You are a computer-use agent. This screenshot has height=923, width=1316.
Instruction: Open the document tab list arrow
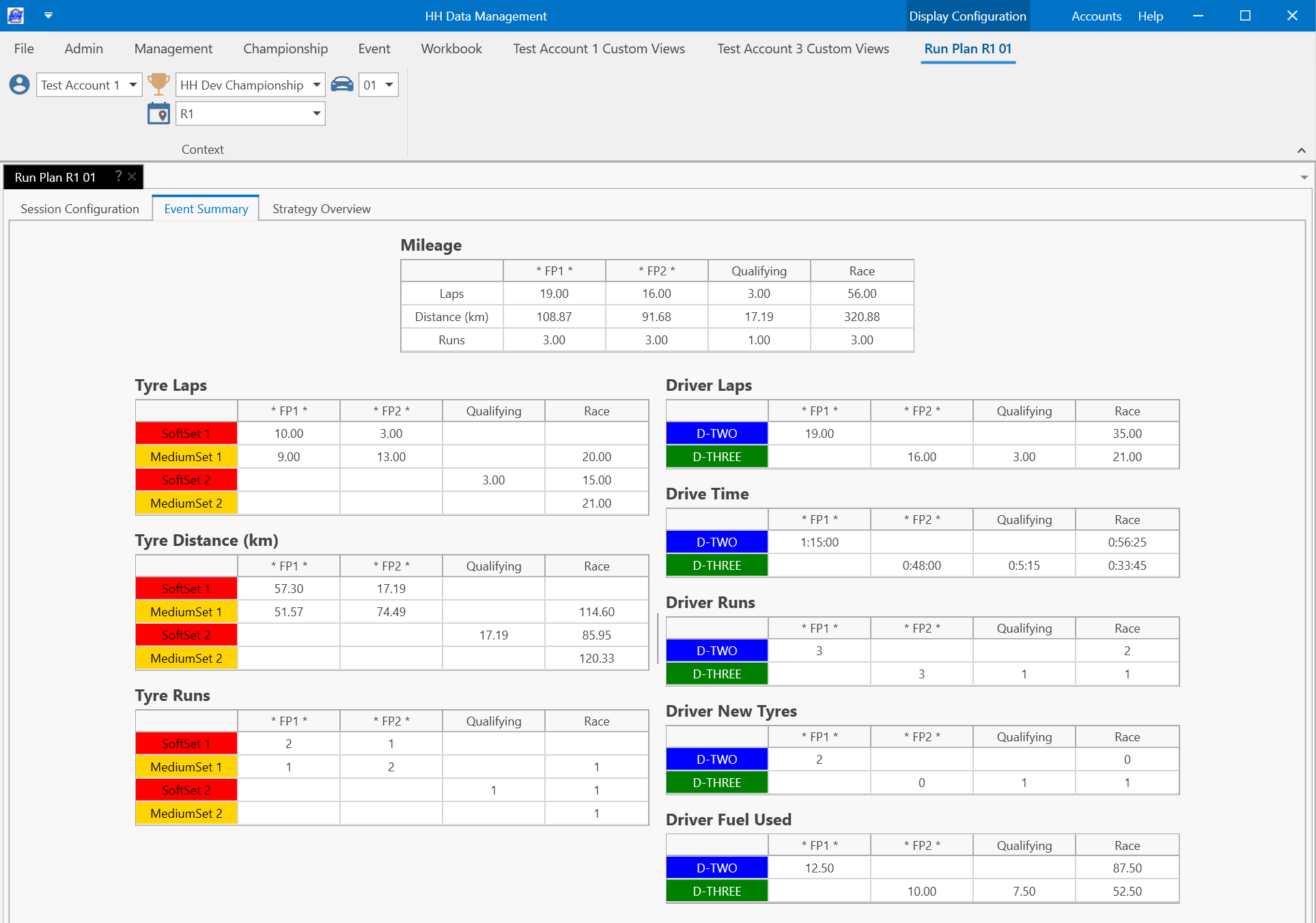coord(1304,178)
